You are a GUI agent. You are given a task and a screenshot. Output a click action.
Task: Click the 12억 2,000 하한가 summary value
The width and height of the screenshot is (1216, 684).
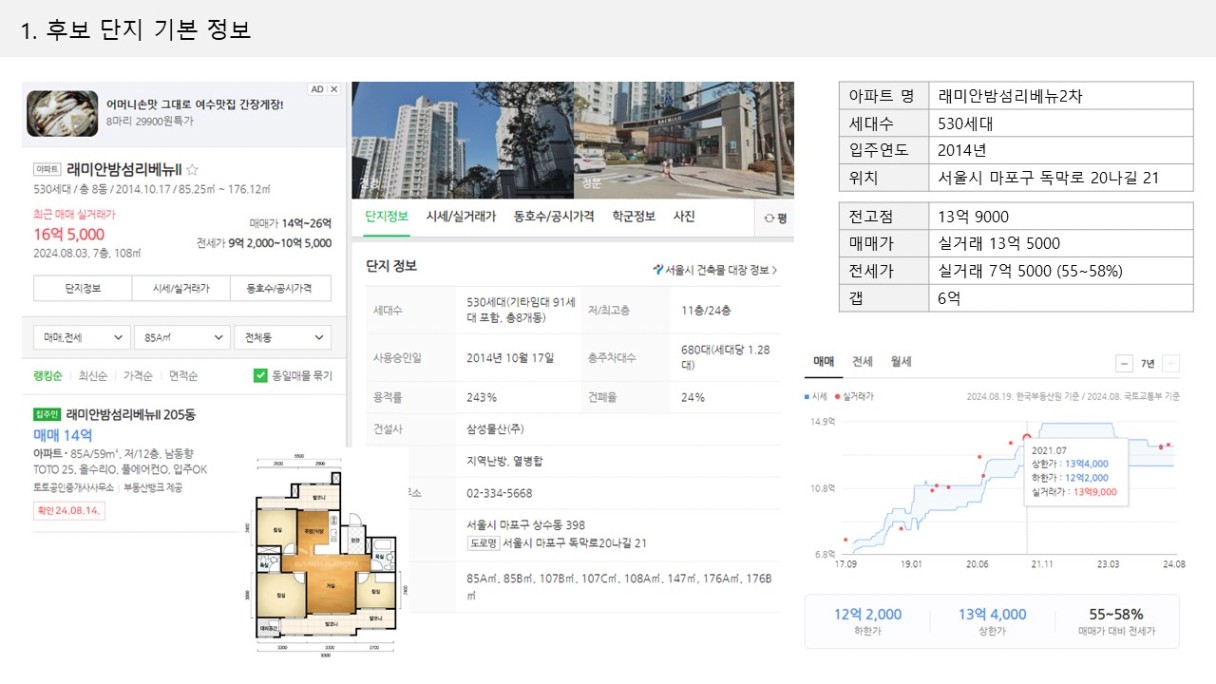868,614
